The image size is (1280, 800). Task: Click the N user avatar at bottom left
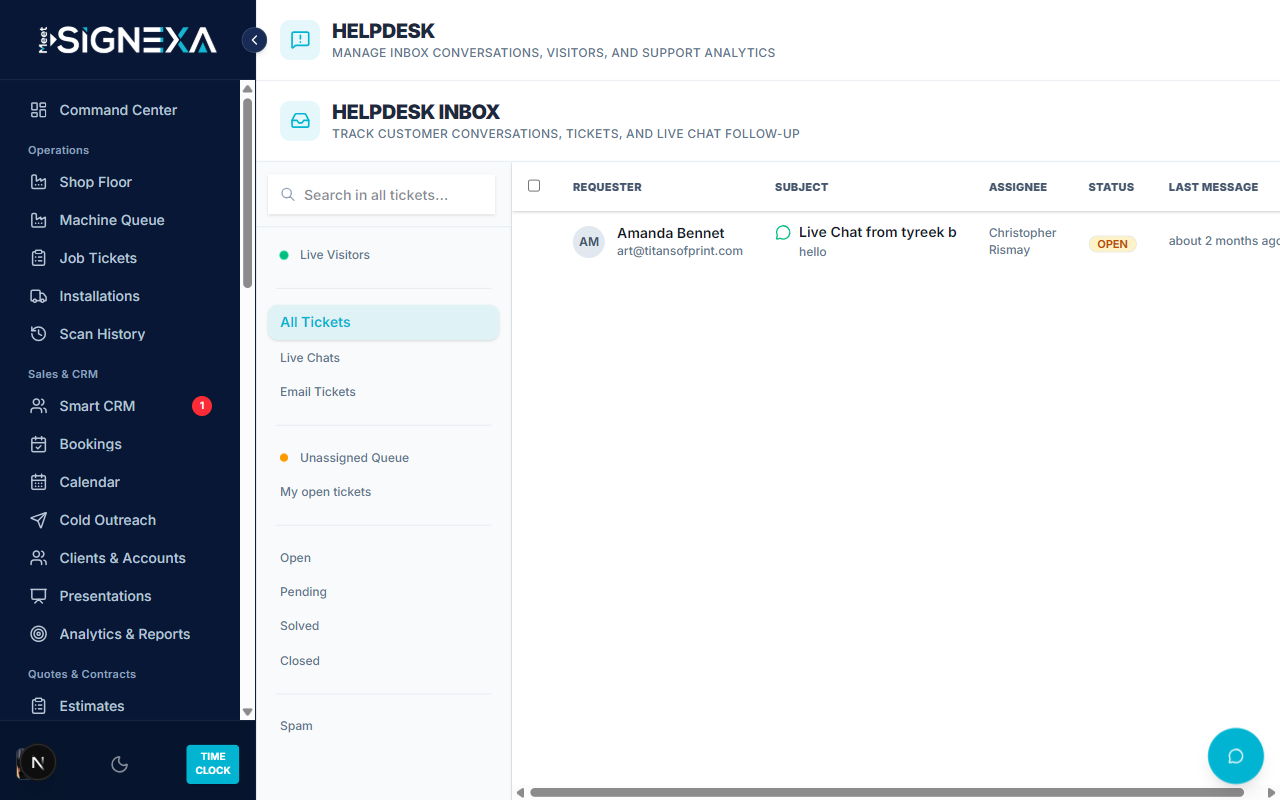[37, 763]
